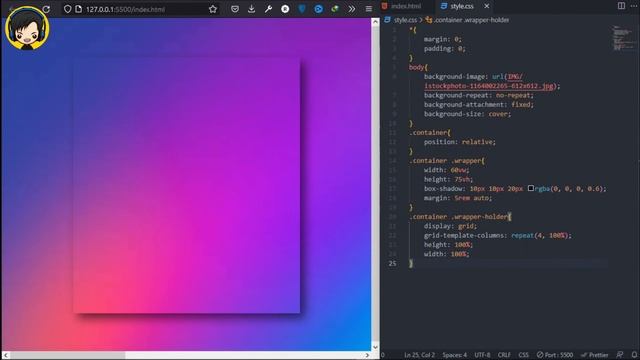The width and height of the screenshot is (640, 360).
Task: Change indentation via Spaces: 4
Action: tap(454, 355)
